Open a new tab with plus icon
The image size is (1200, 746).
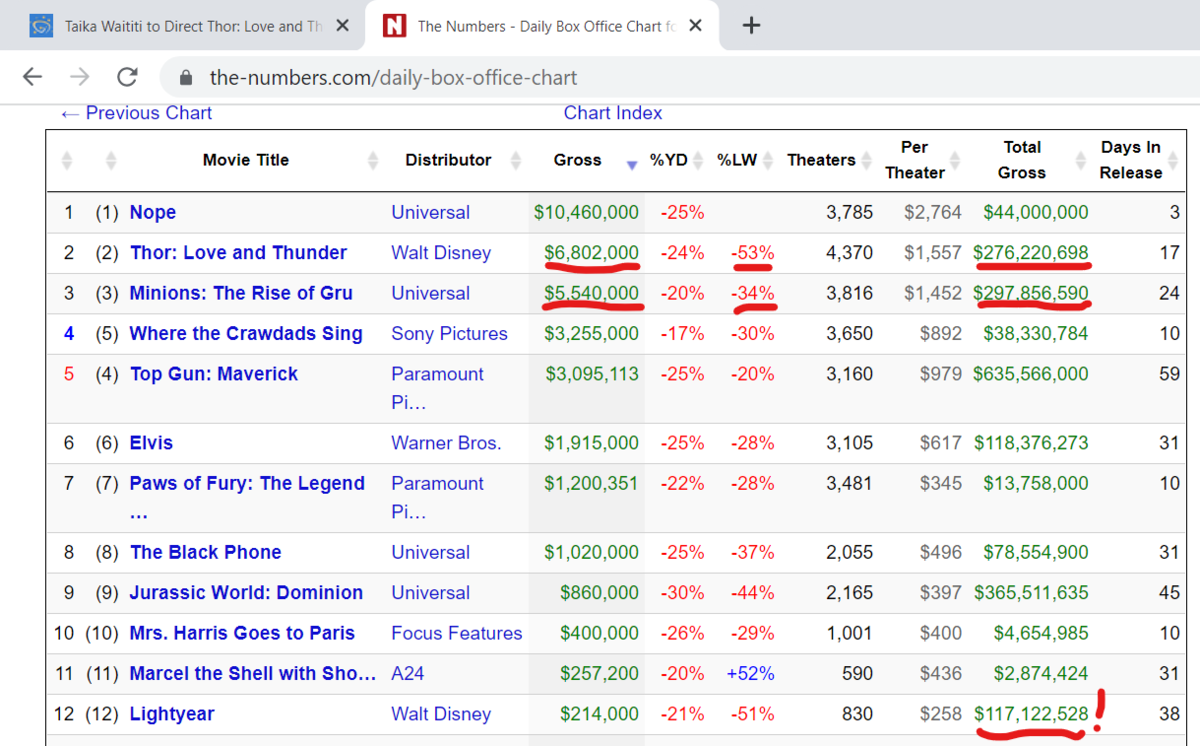click(x=752, y=26)
